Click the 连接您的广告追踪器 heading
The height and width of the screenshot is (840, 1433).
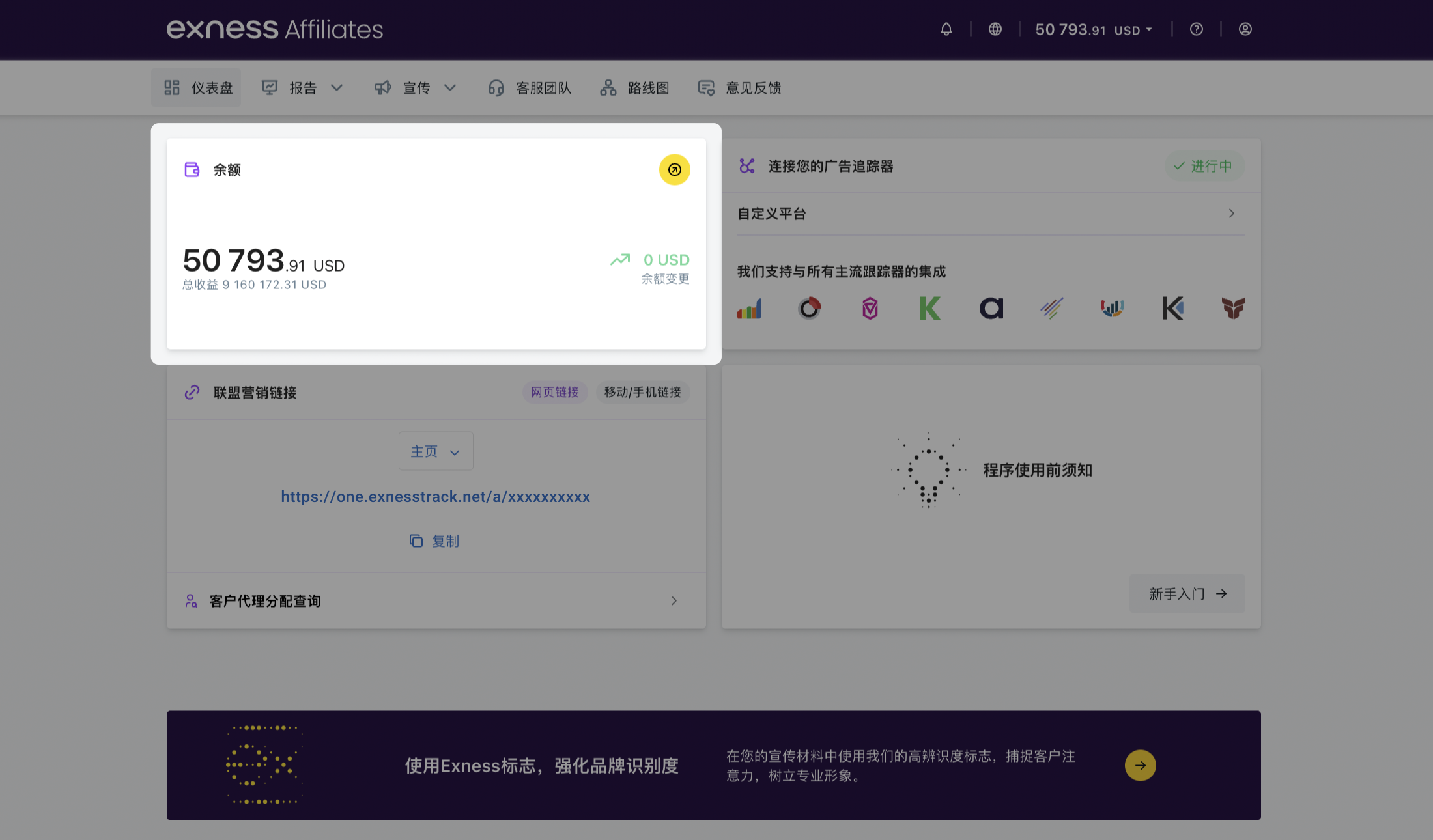click(830, 166)
